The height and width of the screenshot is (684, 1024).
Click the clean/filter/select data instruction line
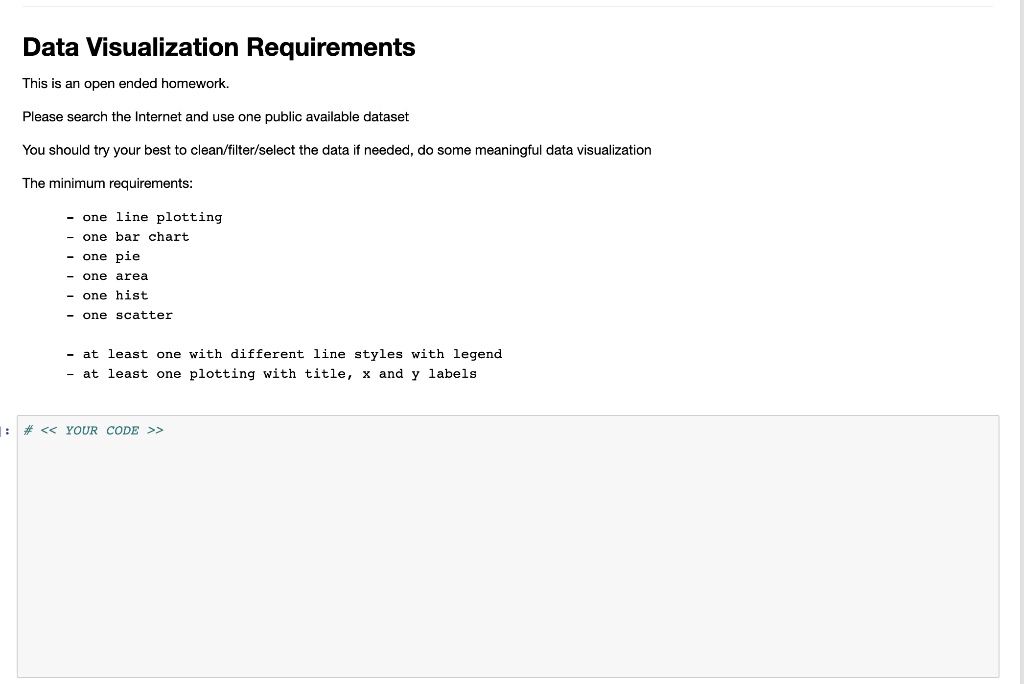pos(336,150)
